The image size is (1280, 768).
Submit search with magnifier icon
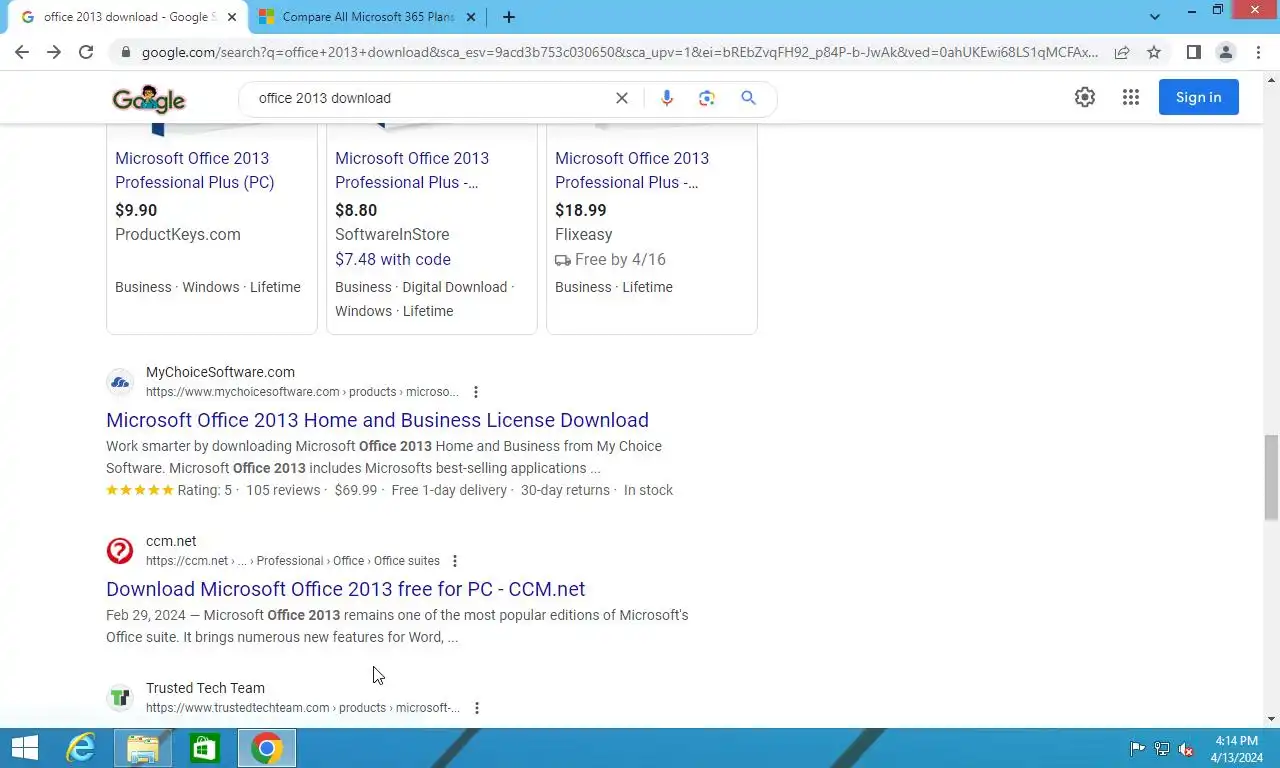748,98
